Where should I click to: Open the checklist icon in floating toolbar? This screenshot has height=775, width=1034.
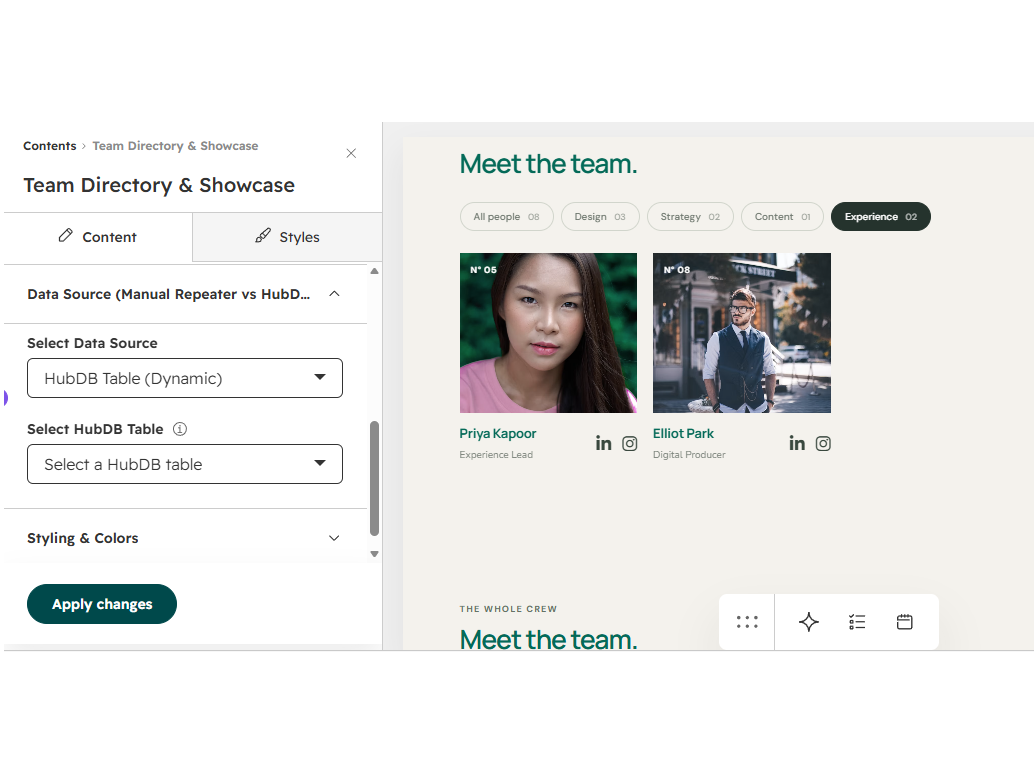pos(857,622)
